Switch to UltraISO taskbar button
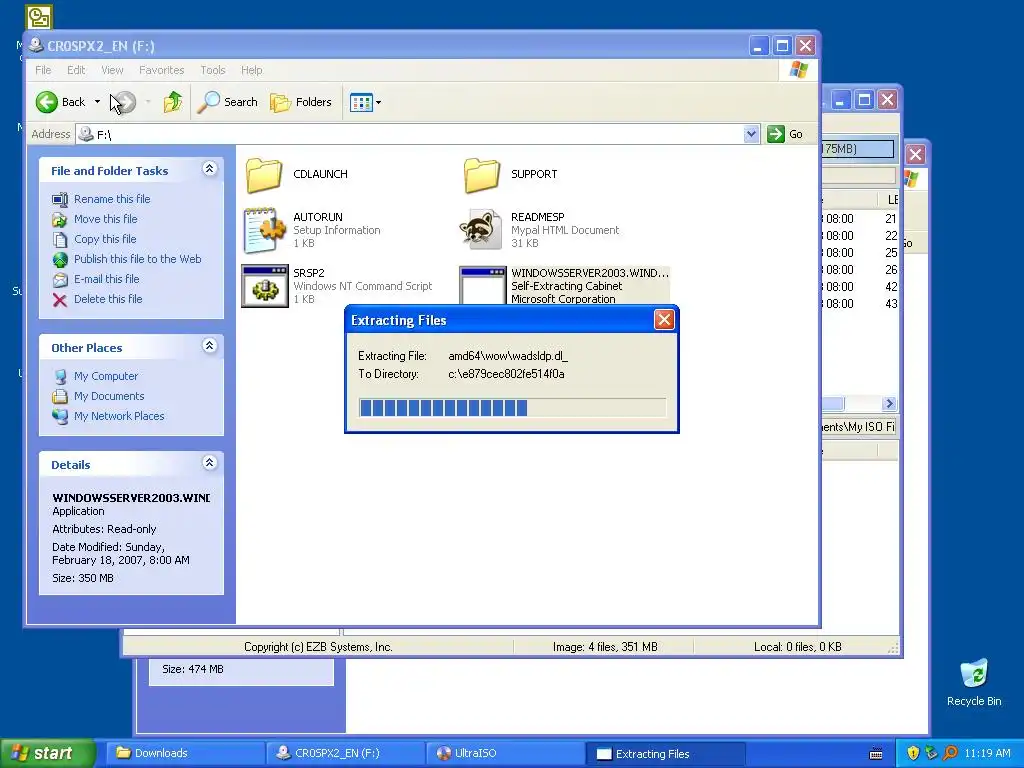The height and width of the screenshot is (768, 1024). point(506,754)
